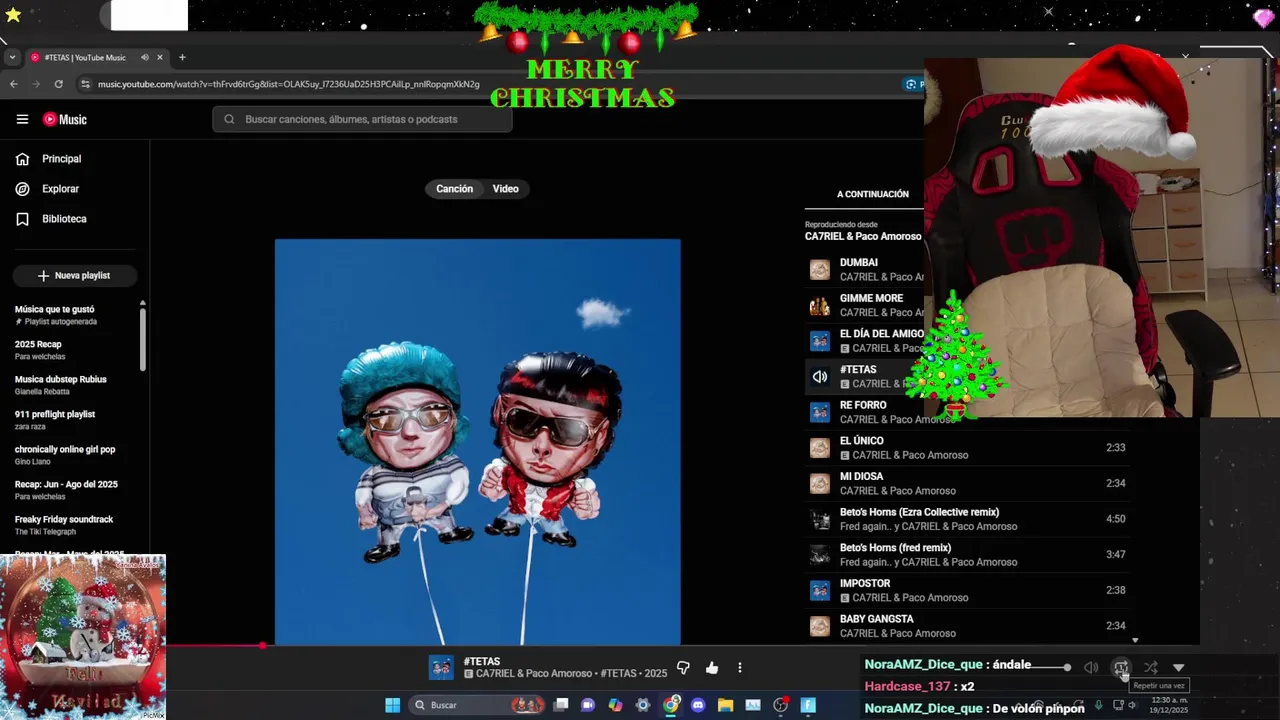1280x720 pixels.
Task: Toggle the repeat button
Action: pos(1121,667)
